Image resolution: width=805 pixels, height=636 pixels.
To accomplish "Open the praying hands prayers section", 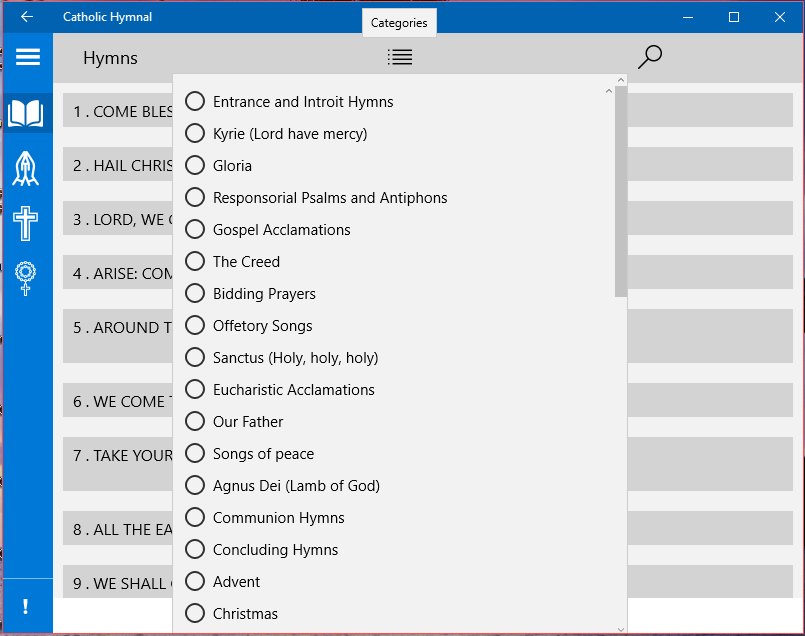I will (x=26, y=168).
